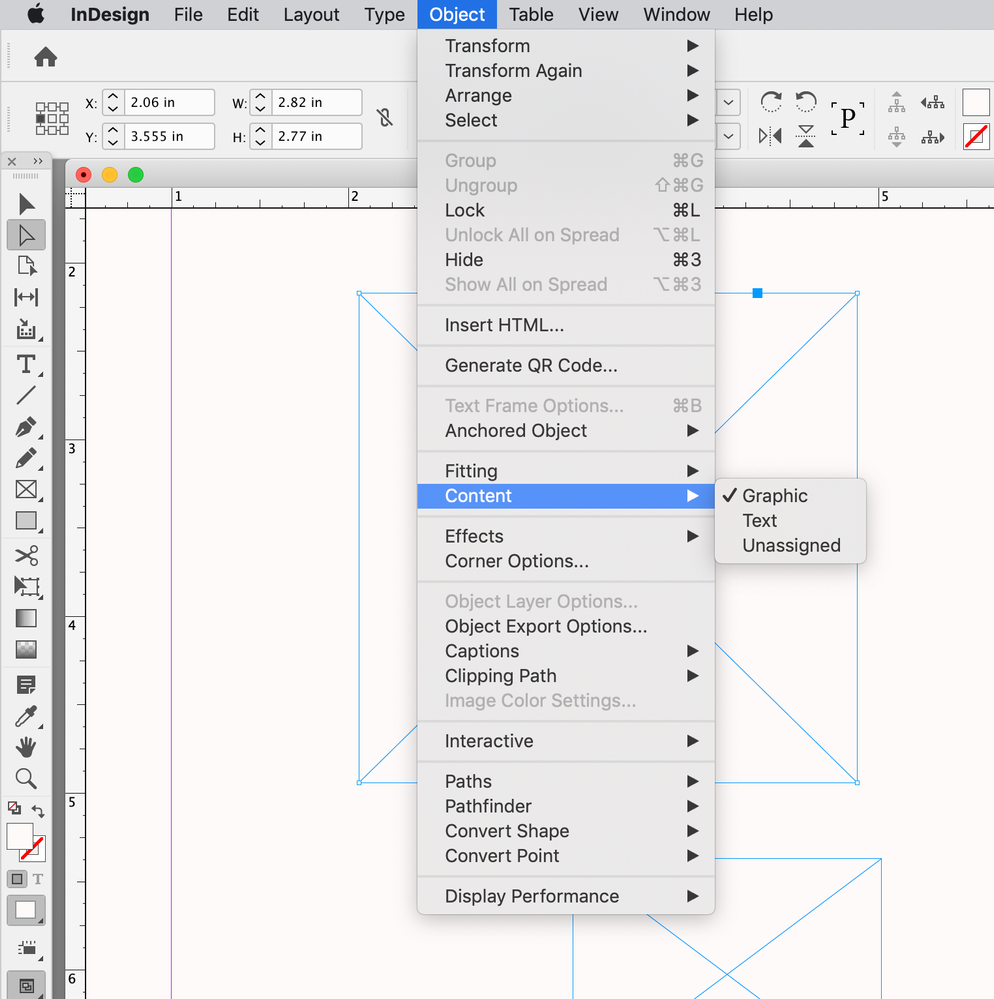The image size is (994, 999).
Task: Click the Select Content icon
Action: [x=897, y=136]
